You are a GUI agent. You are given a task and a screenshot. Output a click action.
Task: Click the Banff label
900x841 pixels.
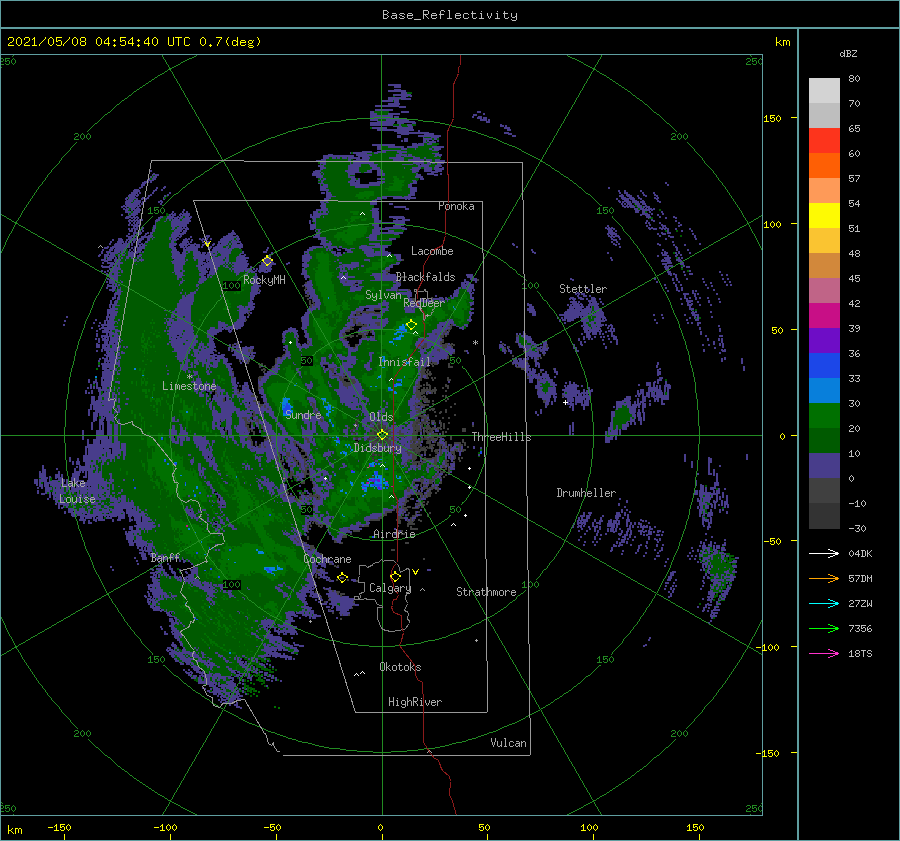coord(165,558)
